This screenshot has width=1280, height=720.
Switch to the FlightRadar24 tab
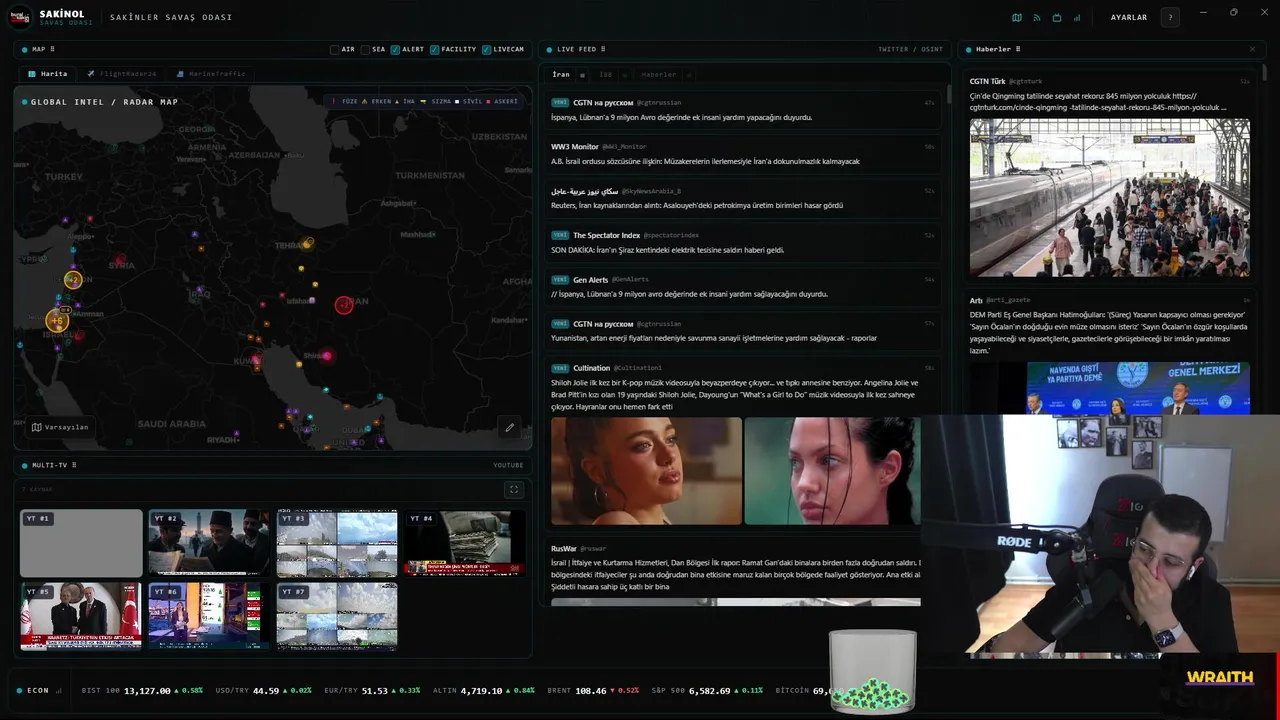[120, 74]
